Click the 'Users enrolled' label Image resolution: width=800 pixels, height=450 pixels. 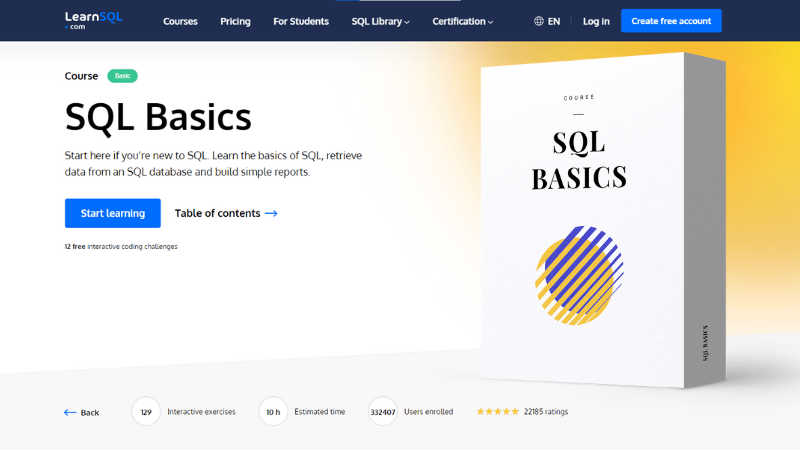pyautogui.click(x=429, y=412)
